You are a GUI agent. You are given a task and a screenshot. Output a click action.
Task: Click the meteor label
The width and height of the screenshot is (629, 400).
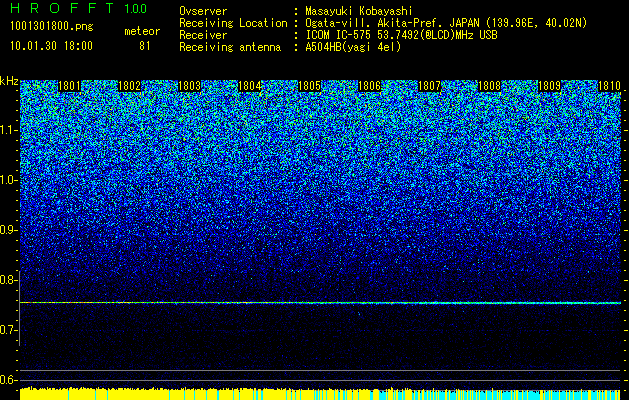click(x=142, y=31)
